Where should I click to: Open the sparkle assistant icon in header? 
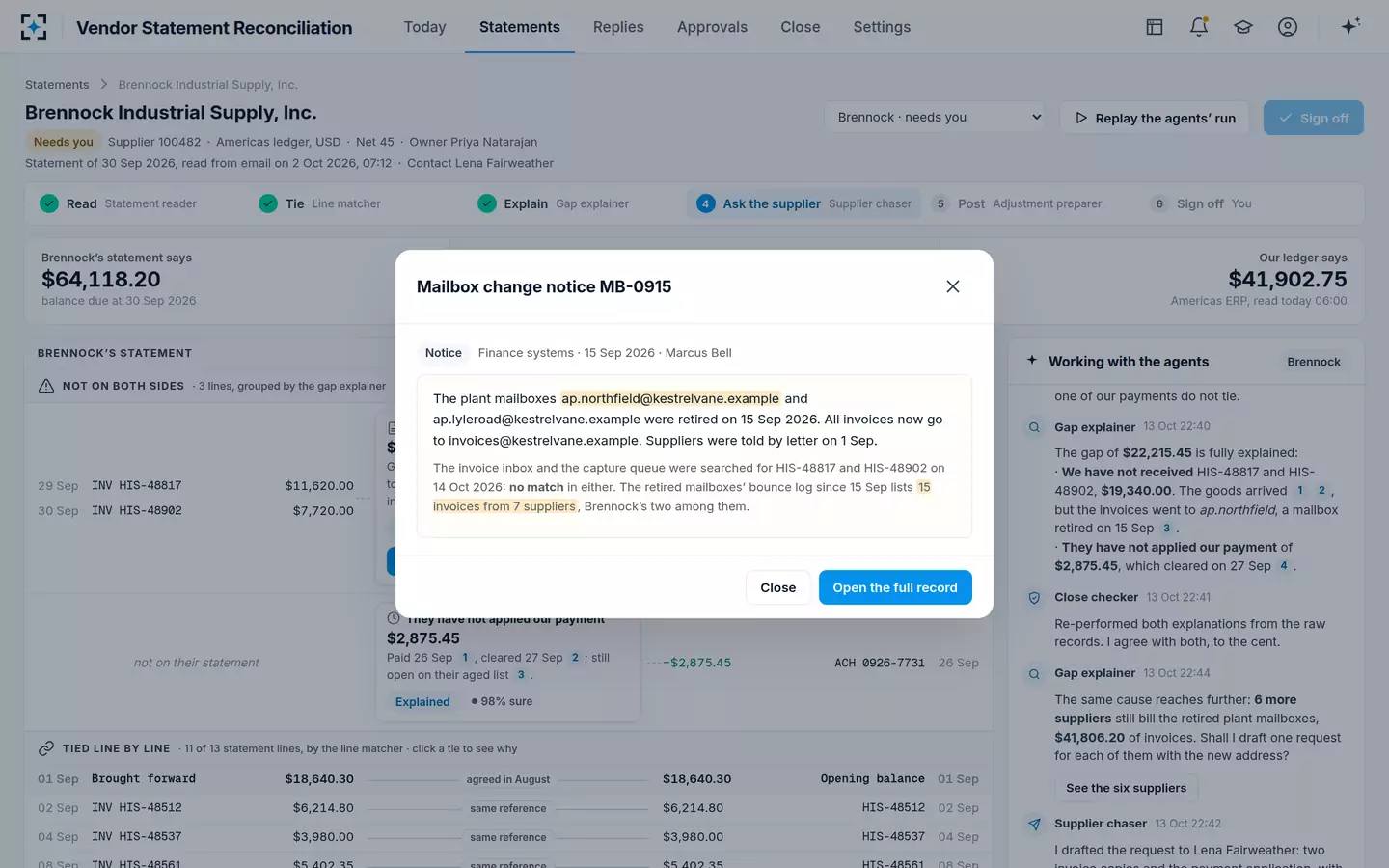point(1350,26)
